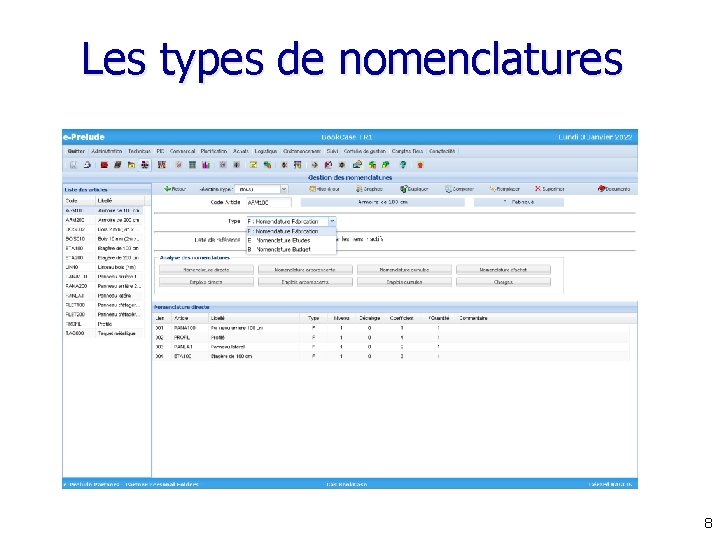Open the Suivi menu
Screen dimensions: 720x540
(332, 151)
